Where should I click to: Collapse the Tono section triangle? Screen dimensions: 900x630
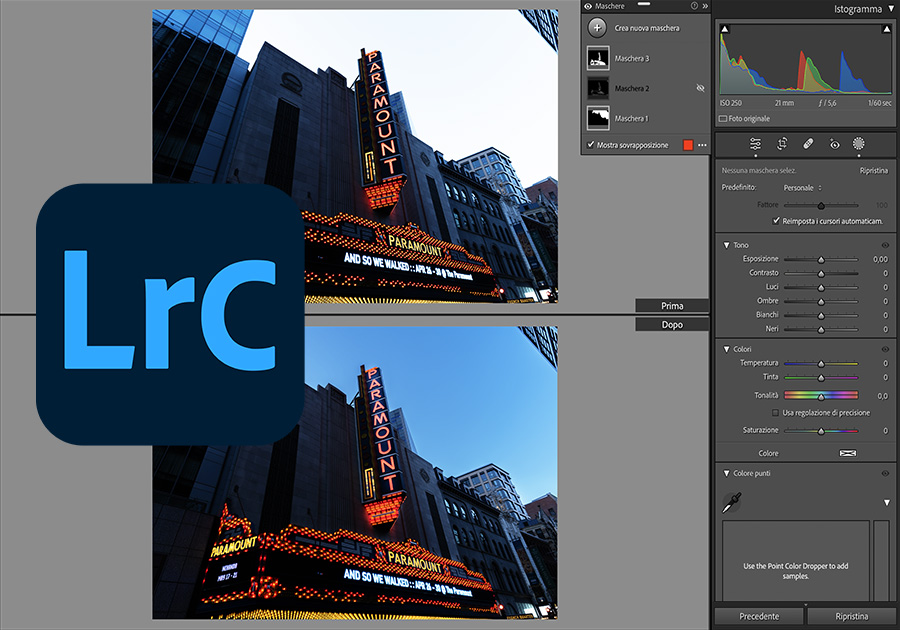[726, 245]
